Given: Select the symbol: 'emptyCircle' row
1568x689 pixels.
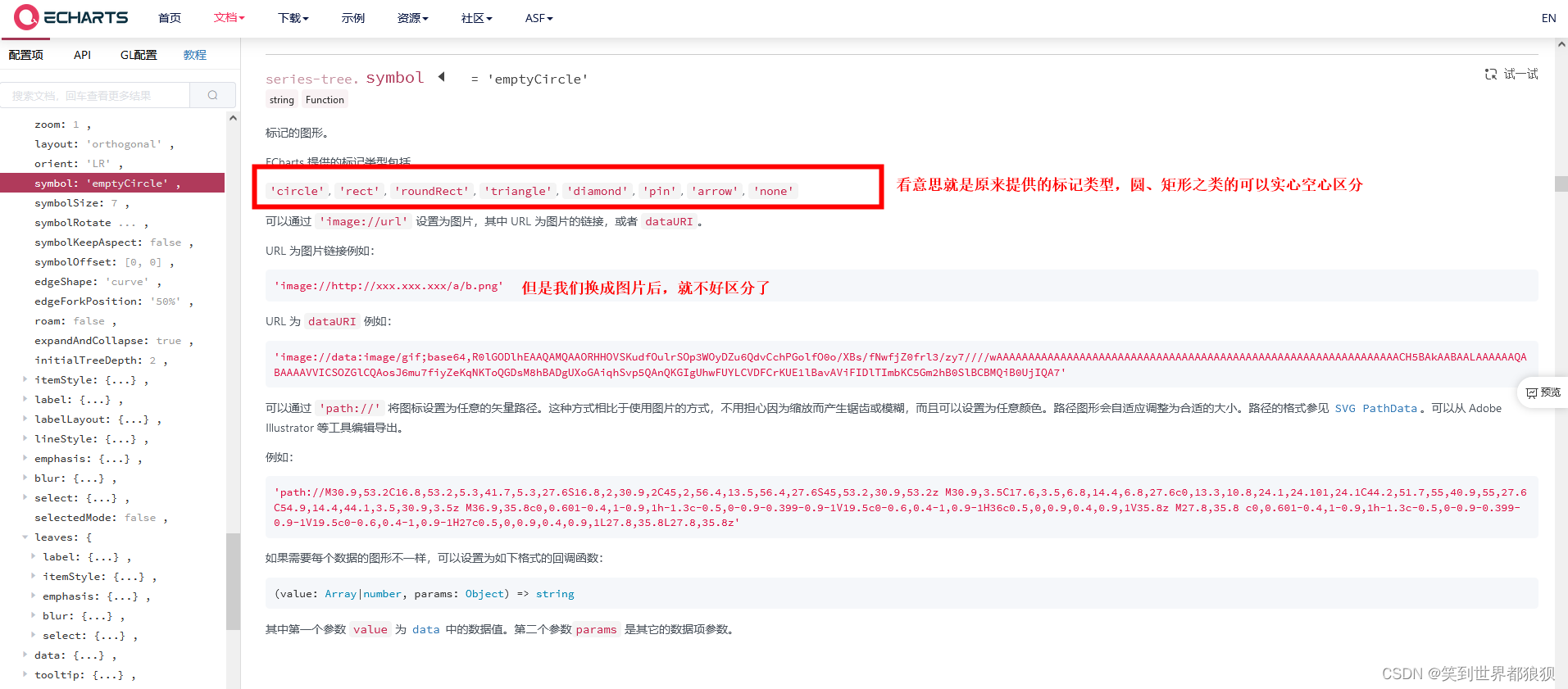Looking at the screenshot, I should pyautogui.click(x=112, y=184).
